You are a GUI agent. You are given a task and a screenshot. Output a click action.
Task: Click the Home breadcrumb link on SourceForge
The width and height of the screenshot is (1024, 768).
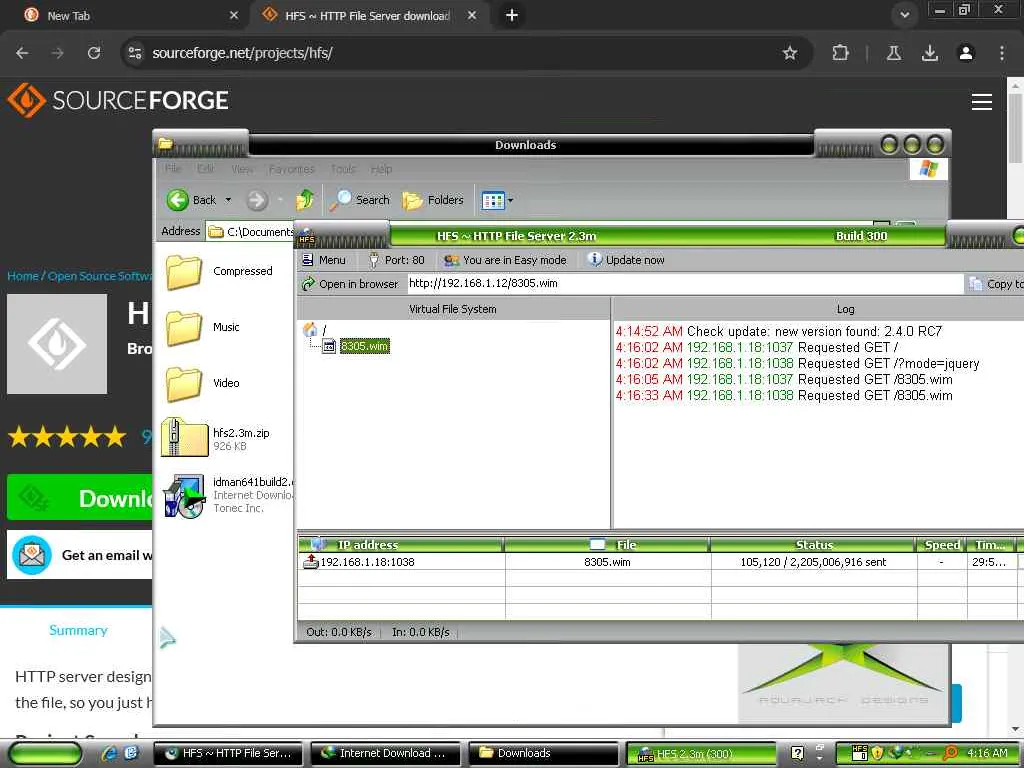click(x=23, y=276)
